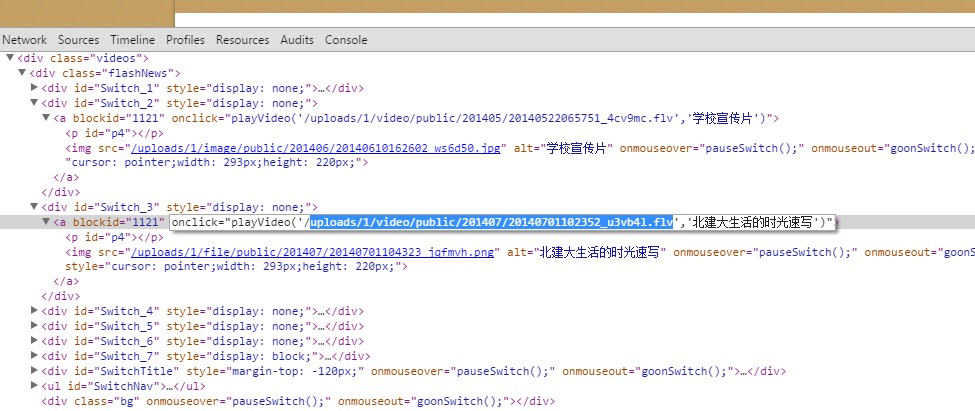
Task: Select the div class="bg" element row
Action: (x=298, y=401)
